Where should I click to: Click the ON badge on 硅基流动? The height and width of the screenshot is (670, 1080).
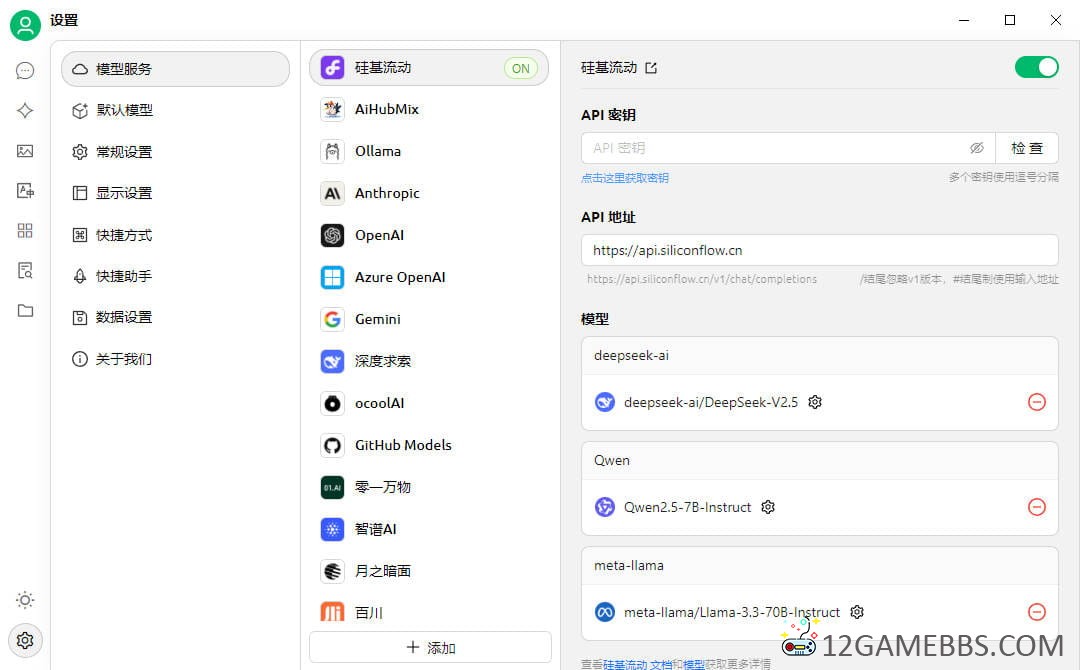[x=521, y=68]
